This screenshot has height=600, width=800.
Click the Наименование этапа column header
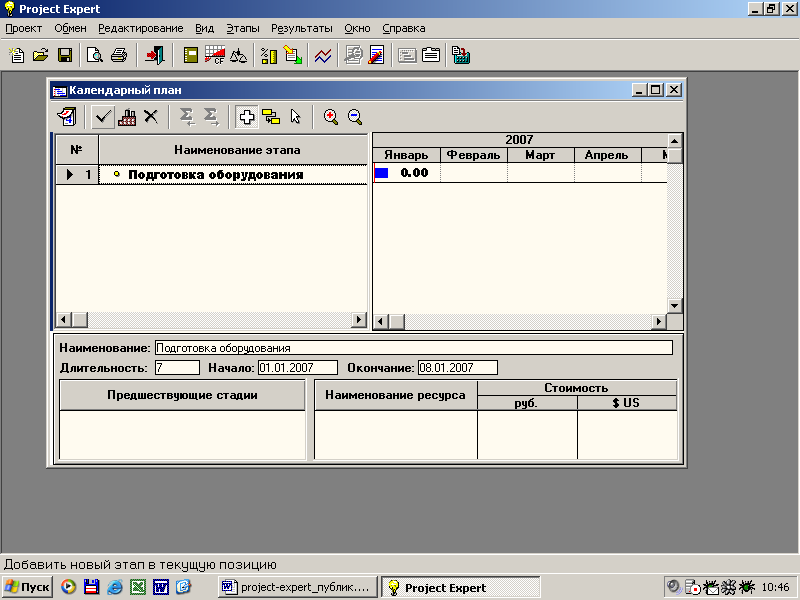(233, 150)
